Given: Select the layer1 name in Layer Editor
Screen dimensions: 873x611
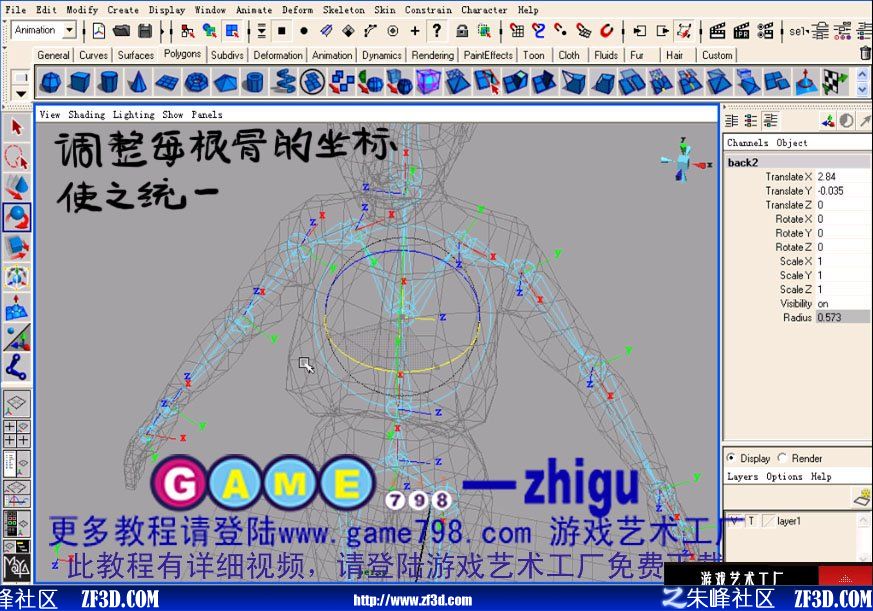Looking at the screenshot, I should [789, 521].
